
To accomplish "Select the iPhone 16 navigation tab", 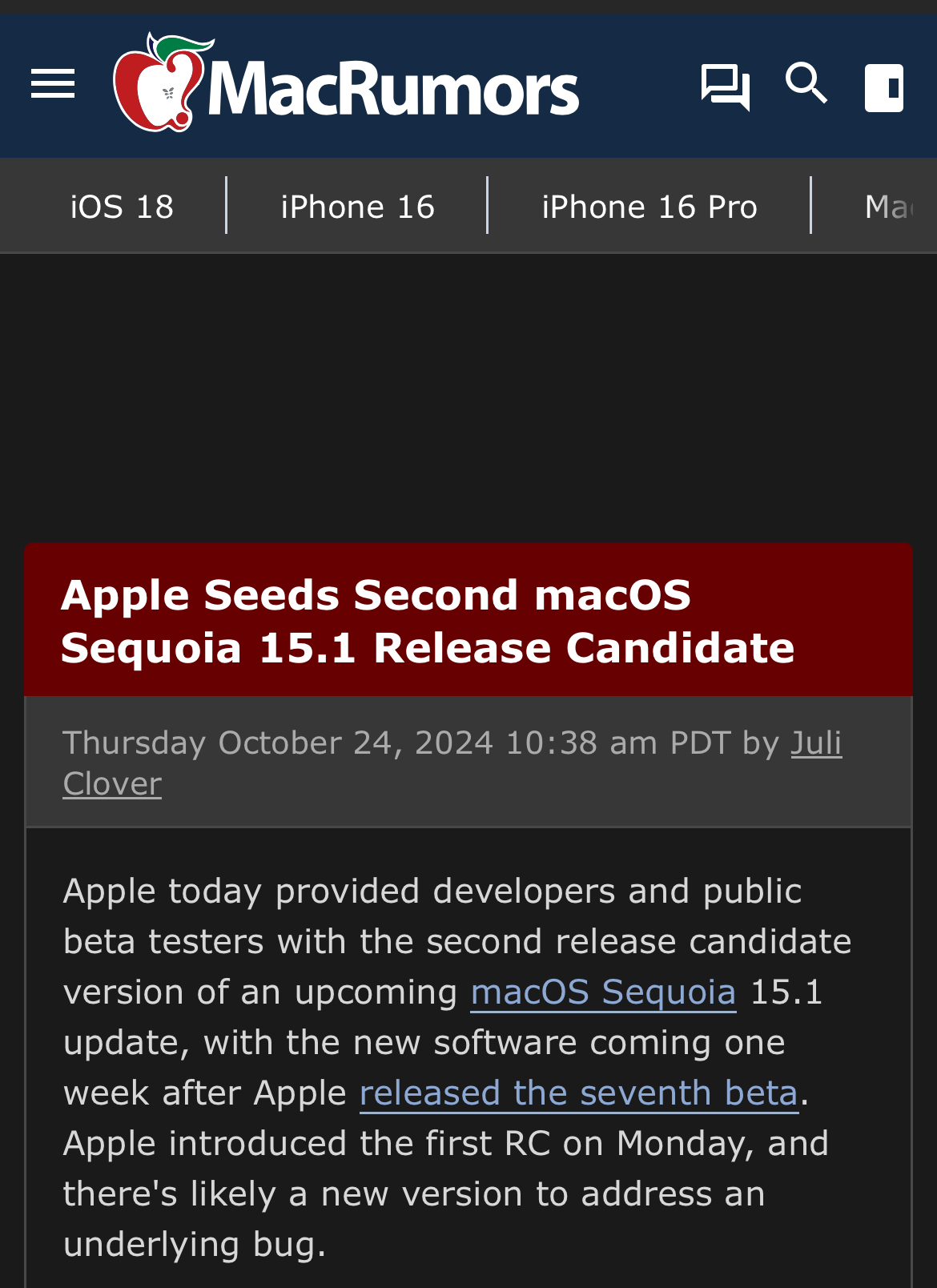I will pyautogui.click(x=357, y=206).
